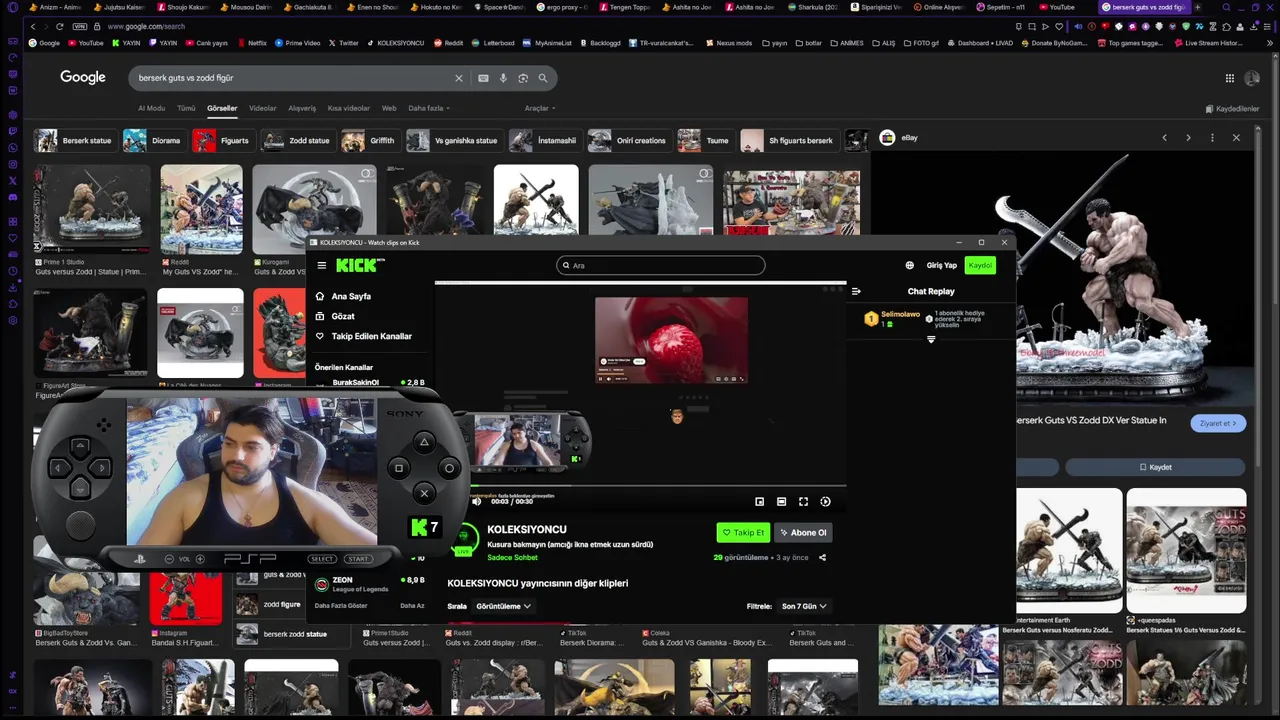Follow channel with Takip Et button
The width and height of the screenshot is (1280, 720).
click(743, 533)
